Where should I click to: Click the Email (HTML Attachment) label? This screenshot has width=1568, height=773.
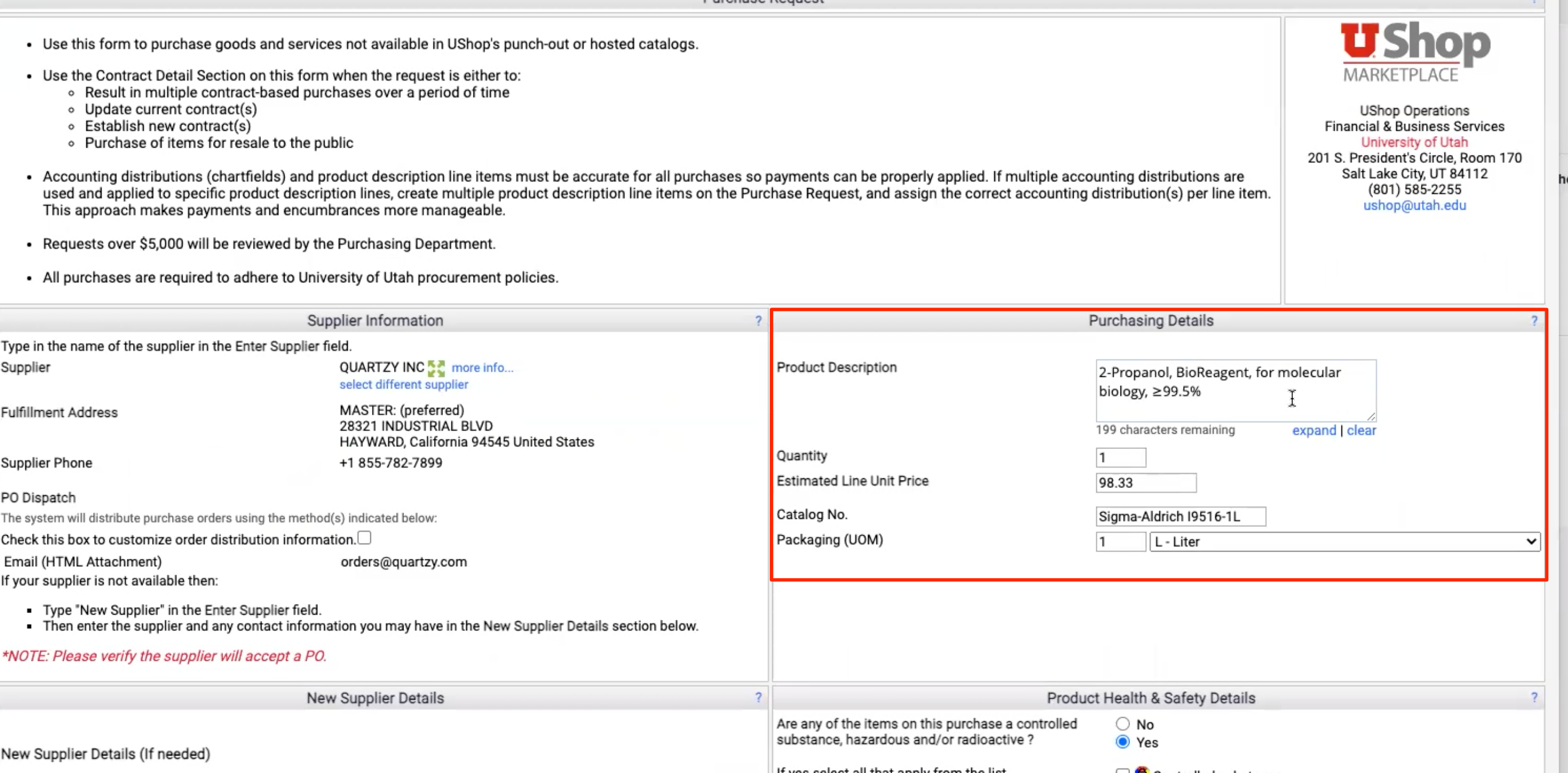pos(83,562)
